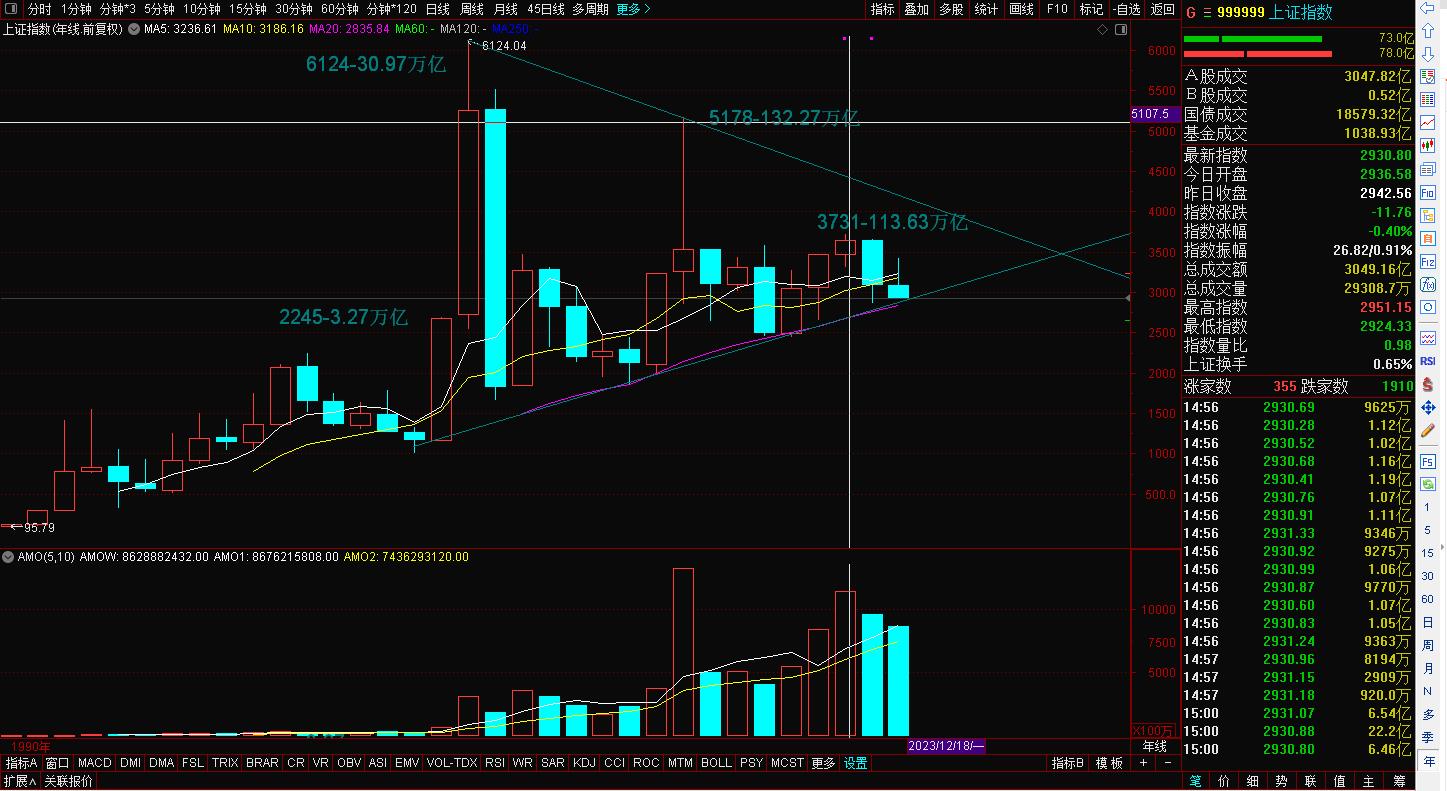Click the wavy indicator lines icon
Viewport: 1447px width, 791px height.
pyautogui.click(x=1427, y=336)
